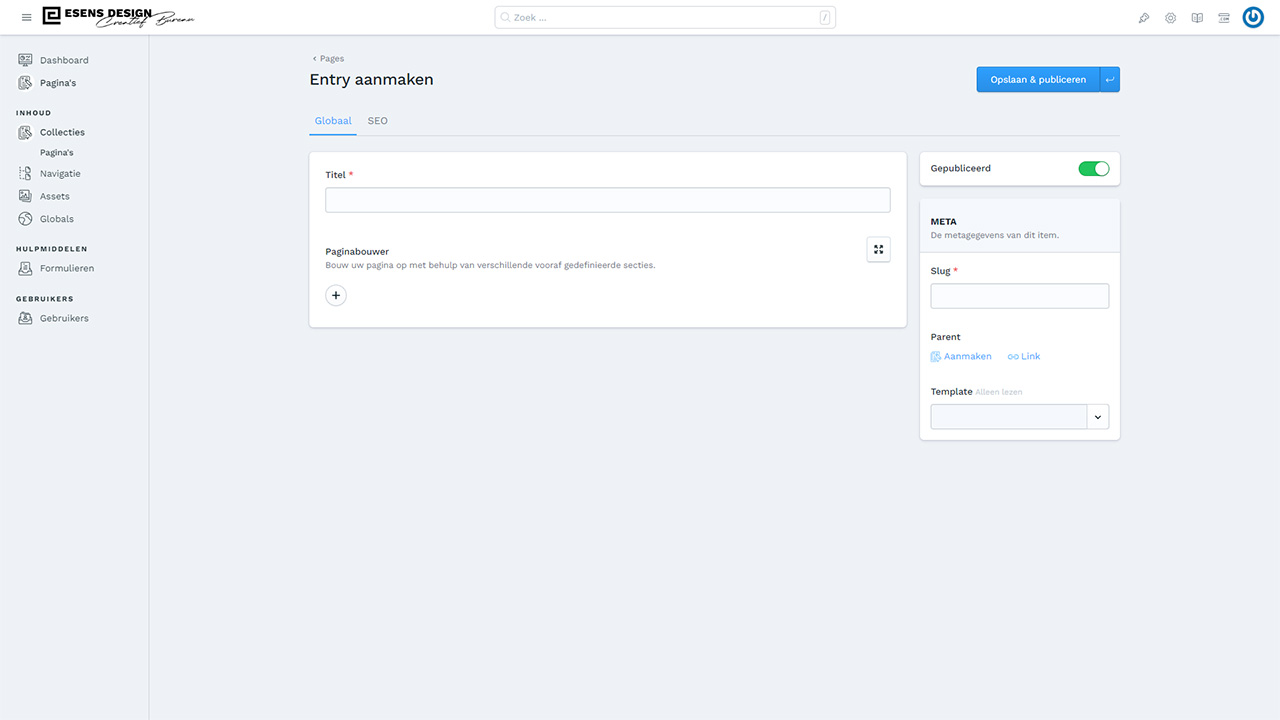Click the hamburger menu icon

[27, 18]
